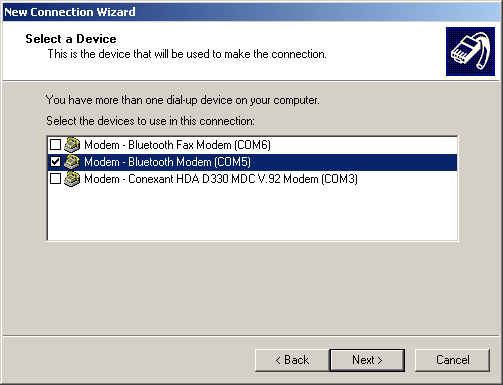Click the more than one dial-up device text
This screenshot has width=503, height=385.
click(x=183, y=100)
